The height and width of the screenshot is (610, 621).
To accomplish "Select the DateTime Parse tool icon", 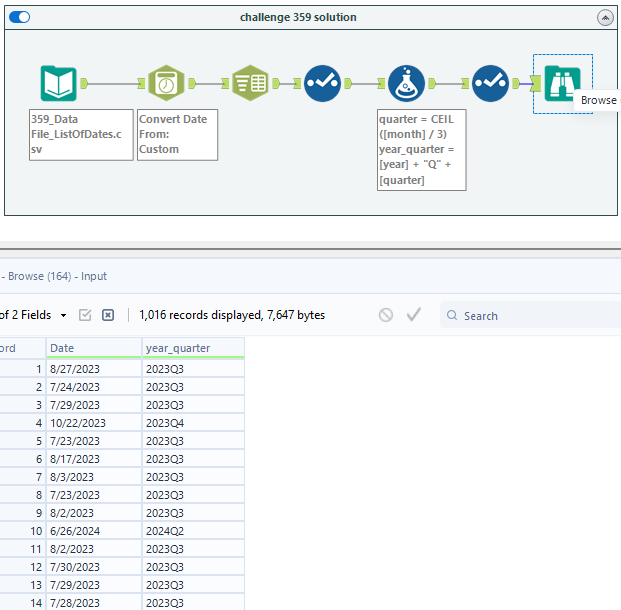I will click(x=249, y=84).
